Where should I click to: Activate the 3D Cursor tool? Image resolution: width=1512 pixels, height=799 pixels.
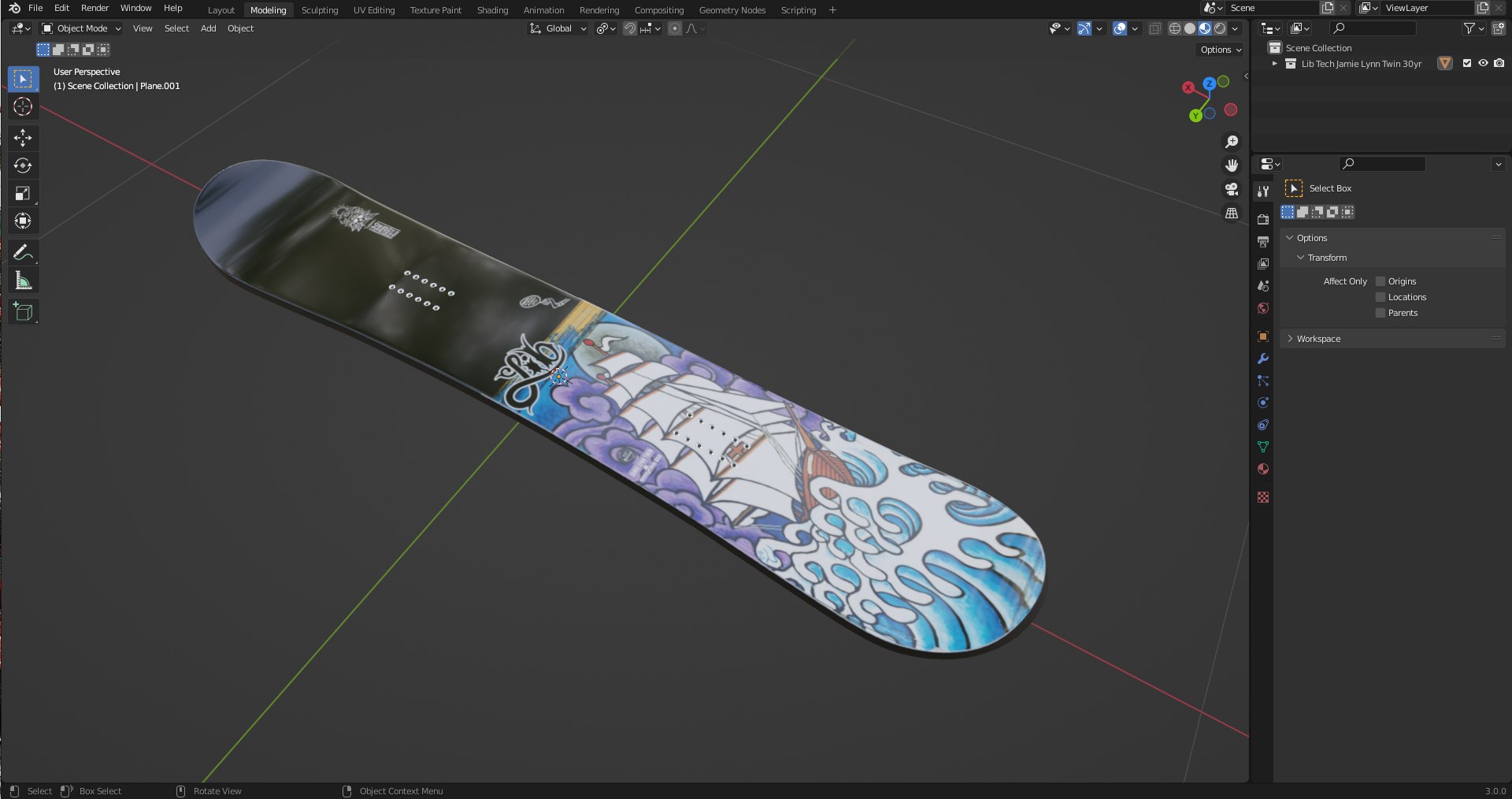point(23,106)
